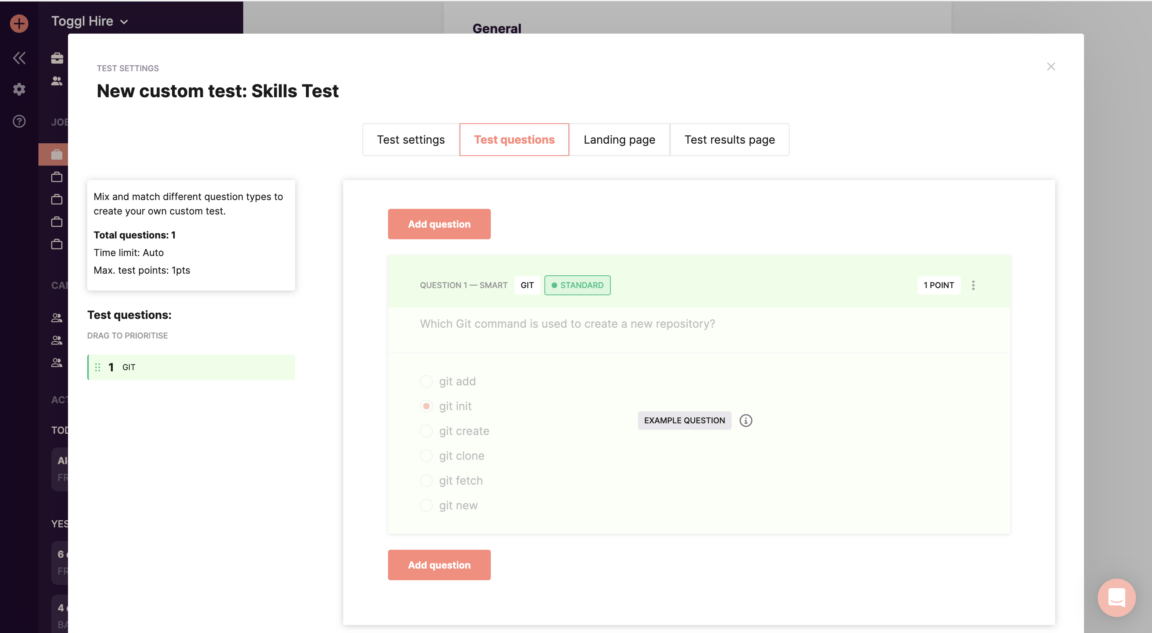Viewport: 1152px width, 633px height.
Task: Click the Help question mark icon in sidebar
Action: pyautogui.click(x=18, y=121)
